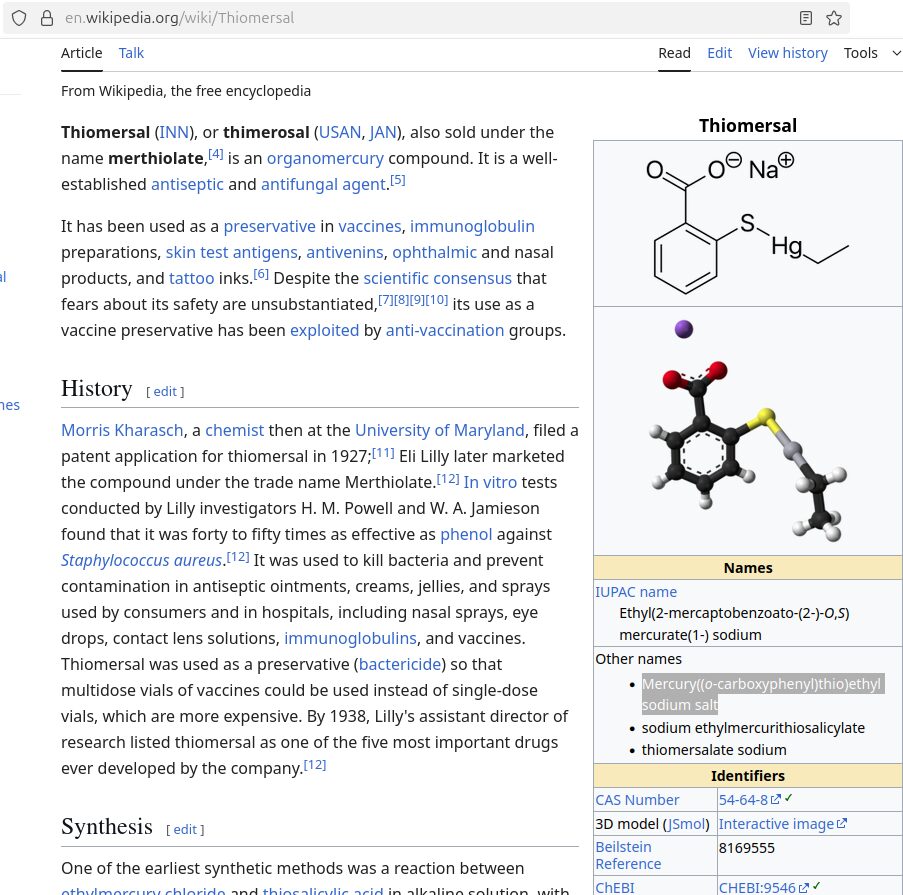The image size is (903, 895).
Task: Expand the Tools dropdown menu
Action: pos(872,53)
